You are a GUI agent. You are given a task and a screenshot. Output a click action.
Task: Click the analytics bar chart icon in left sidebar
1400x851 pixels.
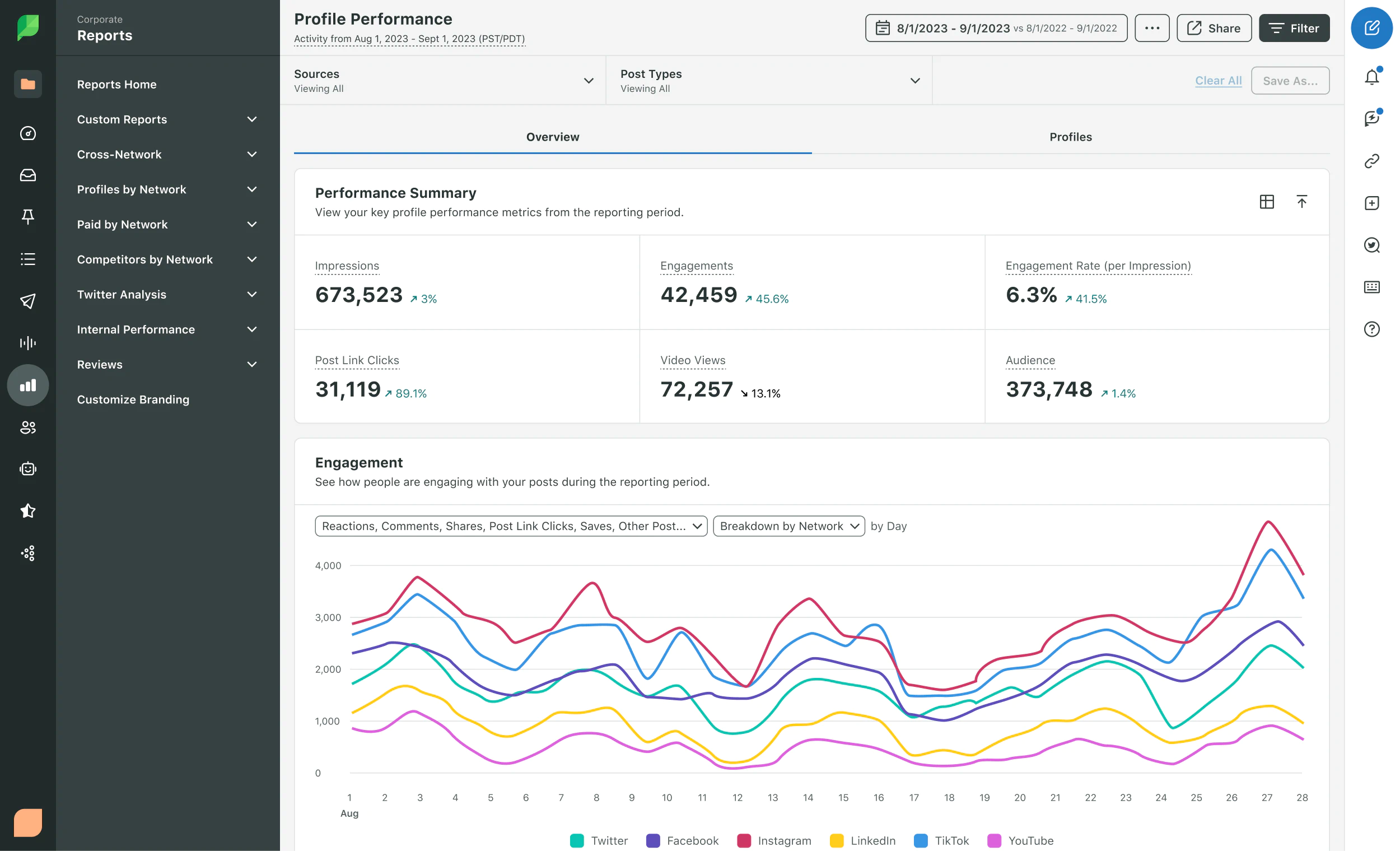click(x=27, y=384)
